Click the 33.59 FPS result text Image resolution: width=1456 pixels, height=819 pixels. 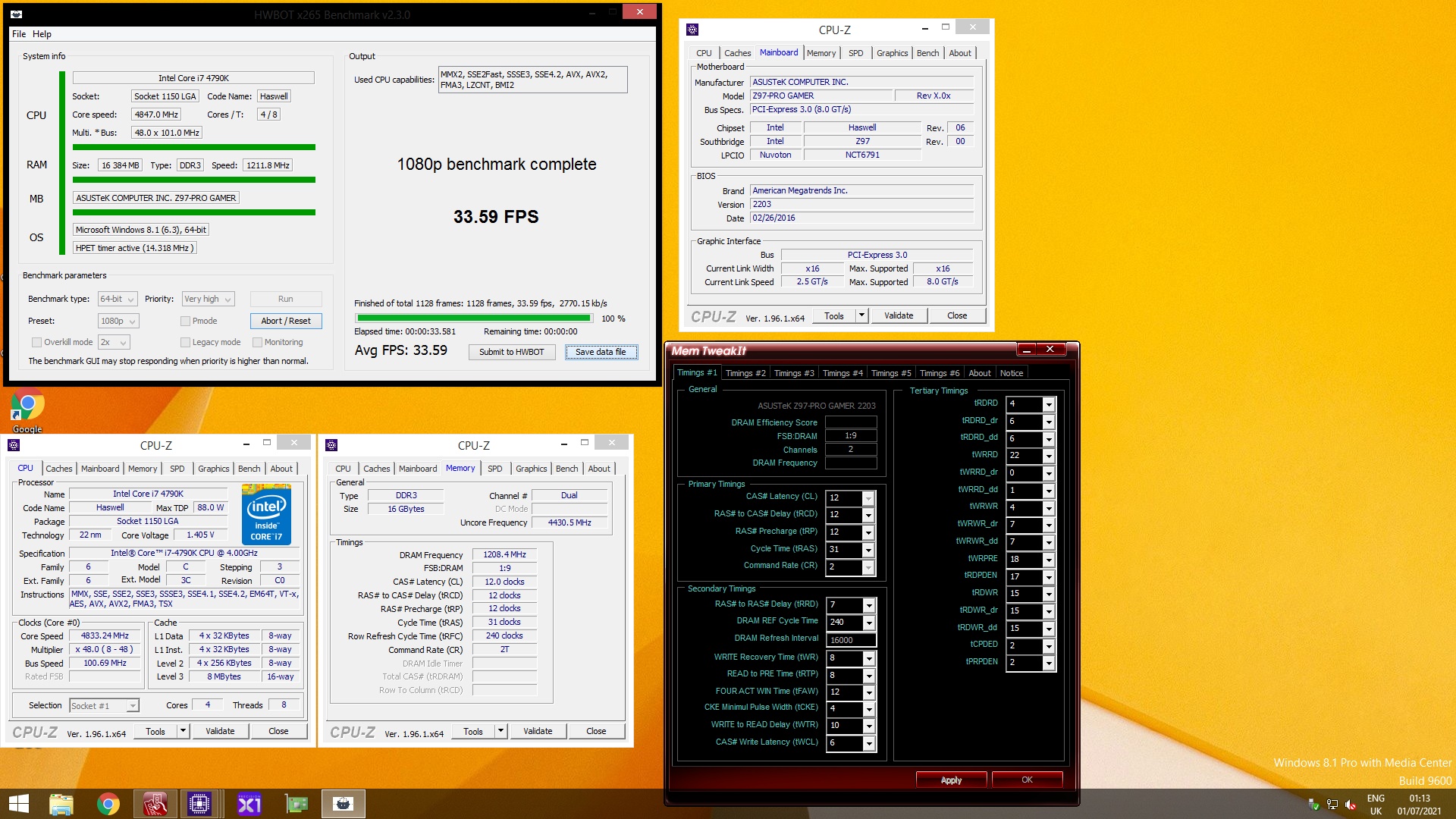(x=496, y=217)
